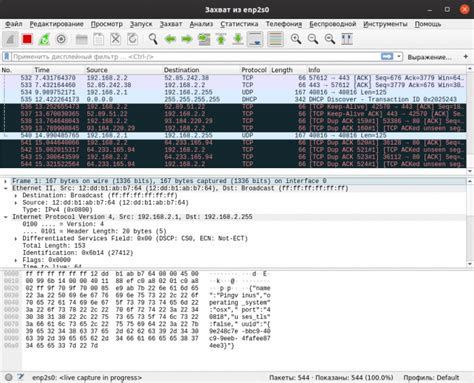Click Go to specified packet icon
Viewport: 474px width, 383px height.
pyautogui.click(x=204, y=39)
